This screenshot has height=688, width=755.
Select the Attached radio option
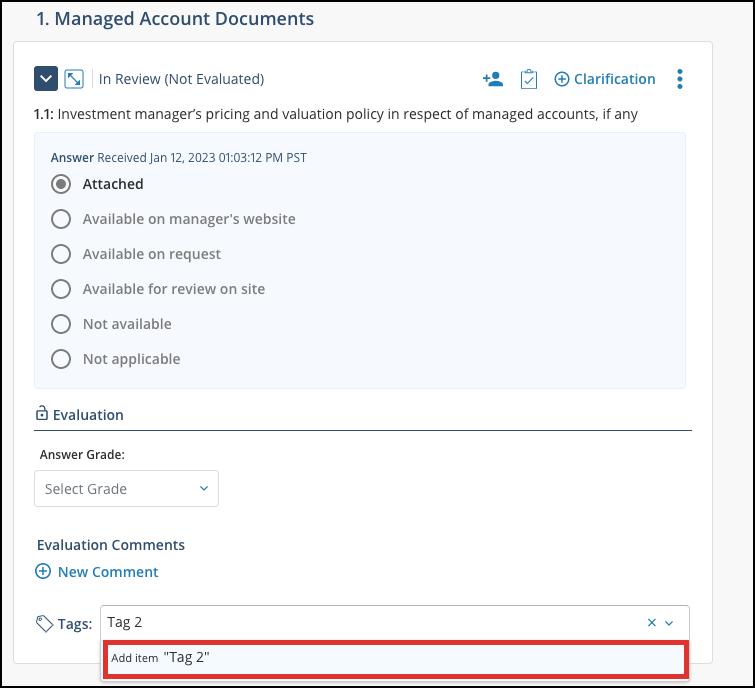pyautogui.click(x=61, y=184)
